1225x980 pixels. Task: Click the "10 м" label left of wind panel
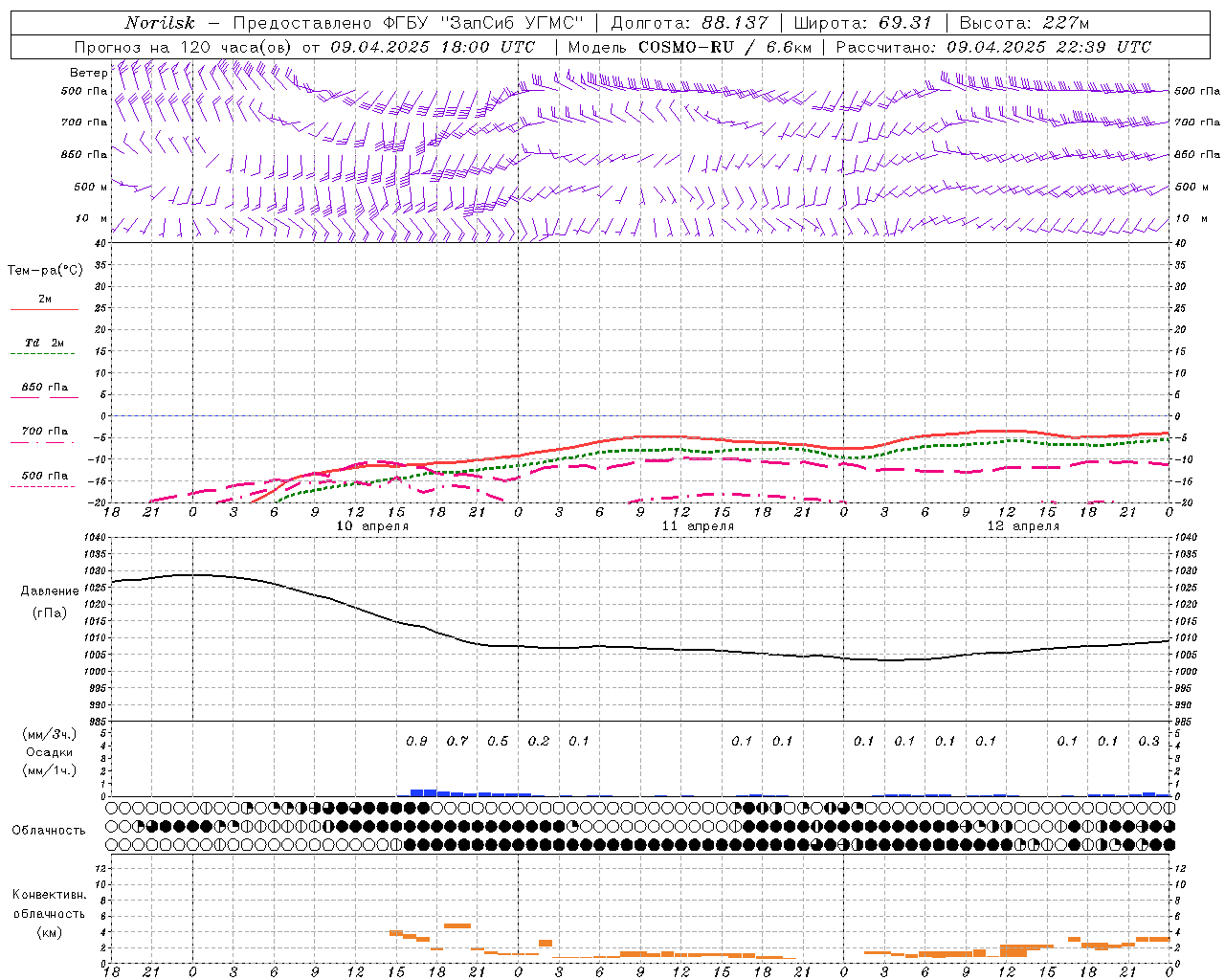tap(92, 219)
